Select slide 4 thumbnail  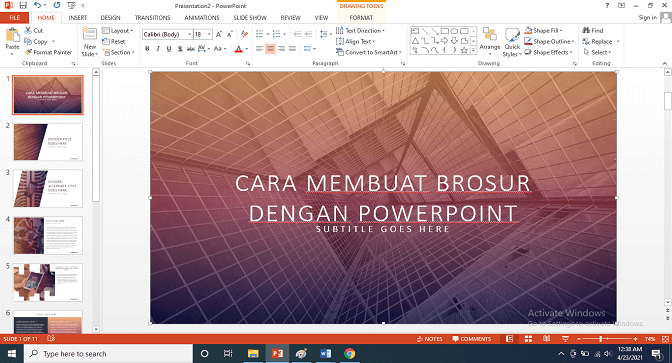(x=48, y=235)
